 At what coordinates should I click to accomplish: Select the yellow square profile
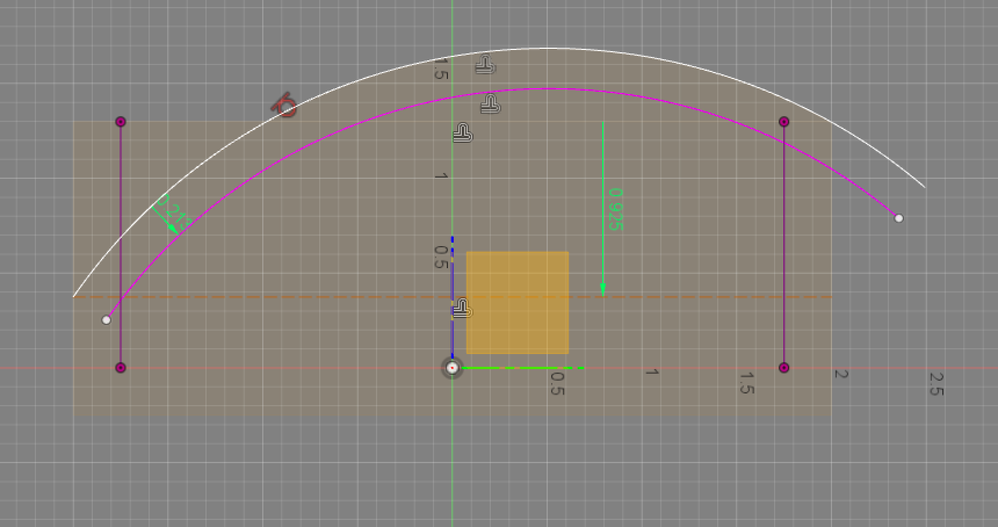pos(517,303)
